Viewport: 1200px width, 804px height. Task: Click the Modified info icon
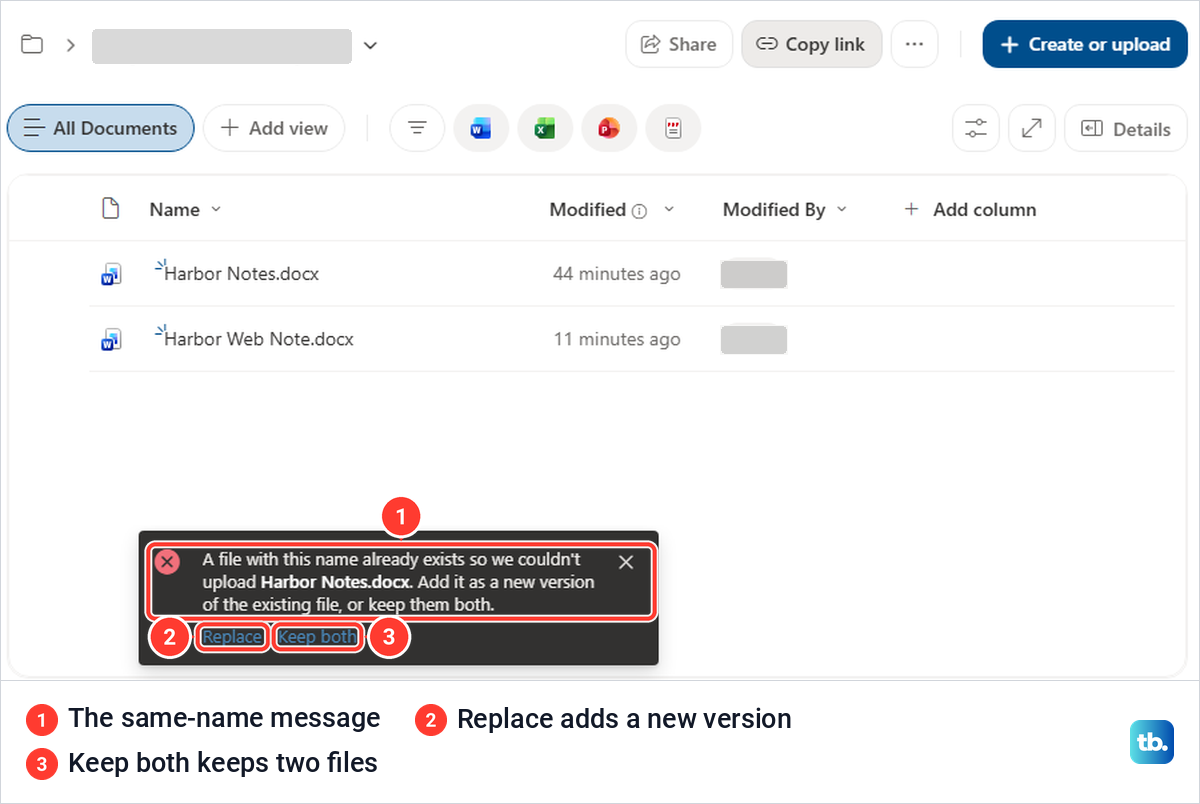click(639, 210)
